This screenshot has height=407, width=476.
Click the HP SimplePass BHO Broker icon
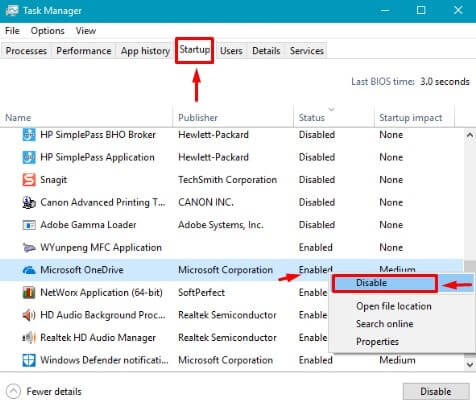(29, 135)
